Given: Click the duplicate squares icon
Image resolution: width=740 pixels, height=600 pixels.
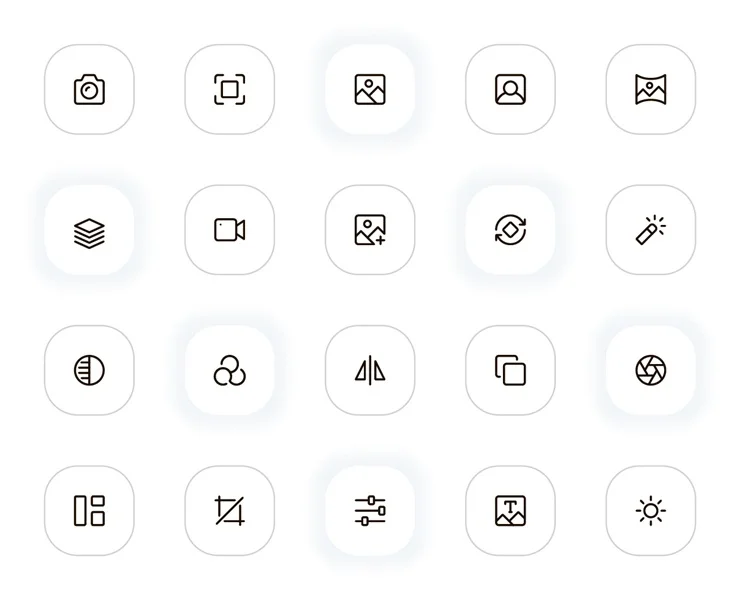Looking at the screenshot, I should 510,370.
